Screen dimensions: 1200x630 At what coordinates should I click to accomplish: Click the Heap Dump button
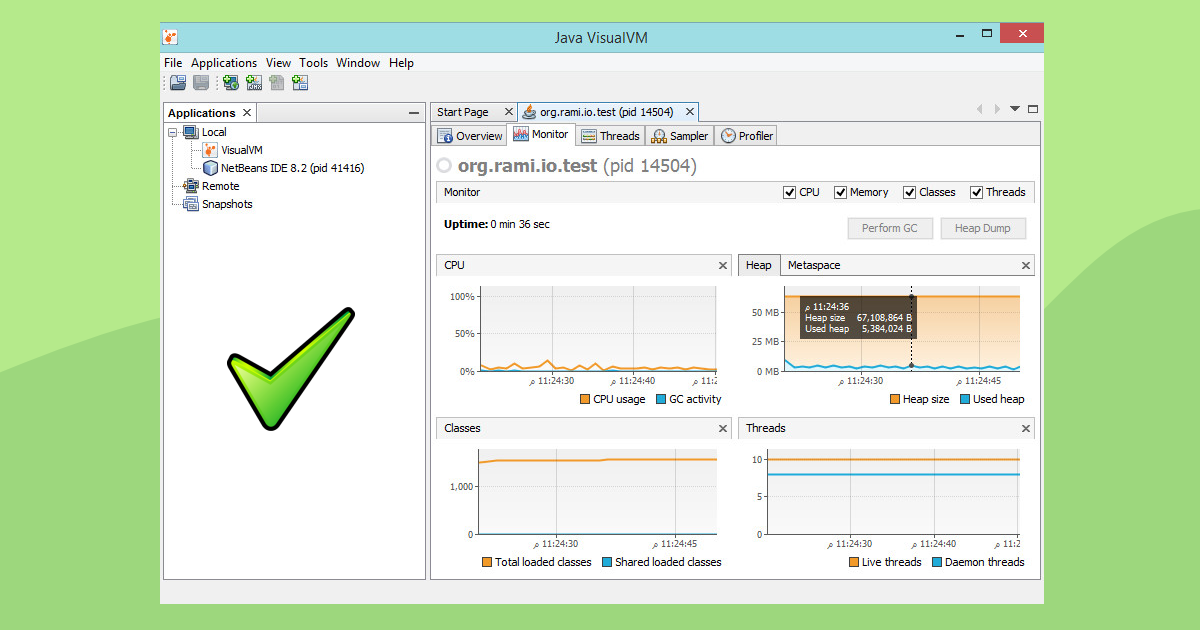tap(983, 228)
